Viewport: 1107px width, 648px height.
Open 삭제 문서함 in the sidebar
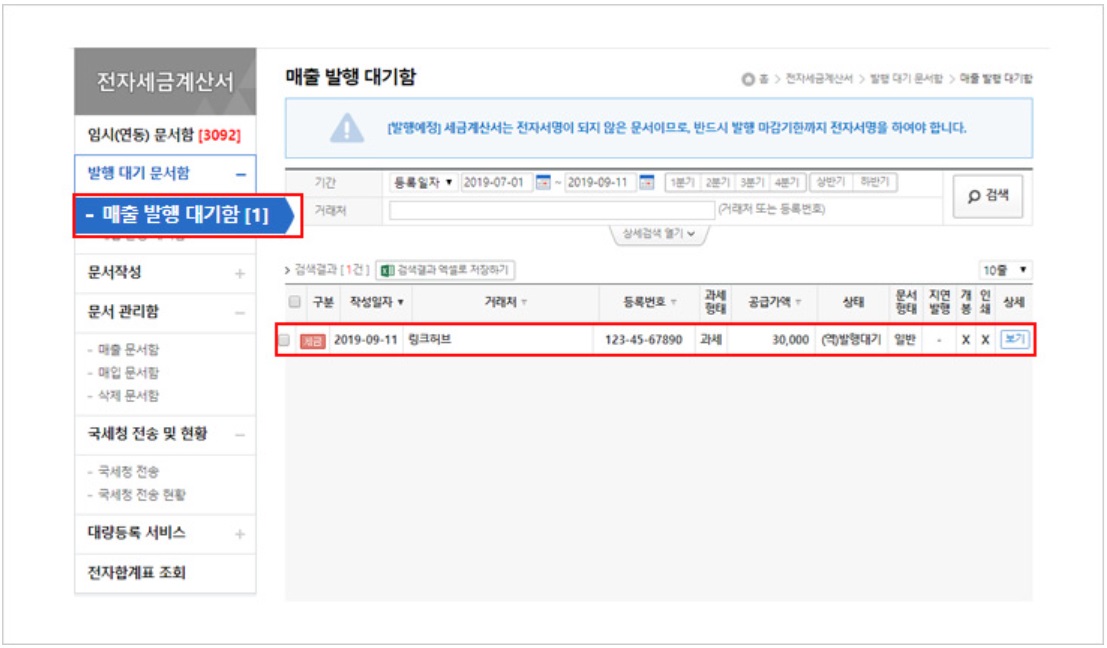coord(128,396)
